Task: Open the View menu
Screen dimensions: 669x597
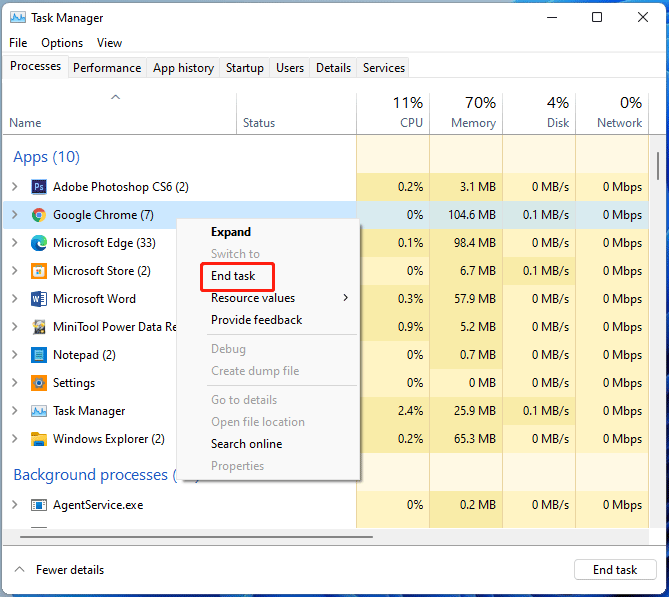Action: point(109,43)
